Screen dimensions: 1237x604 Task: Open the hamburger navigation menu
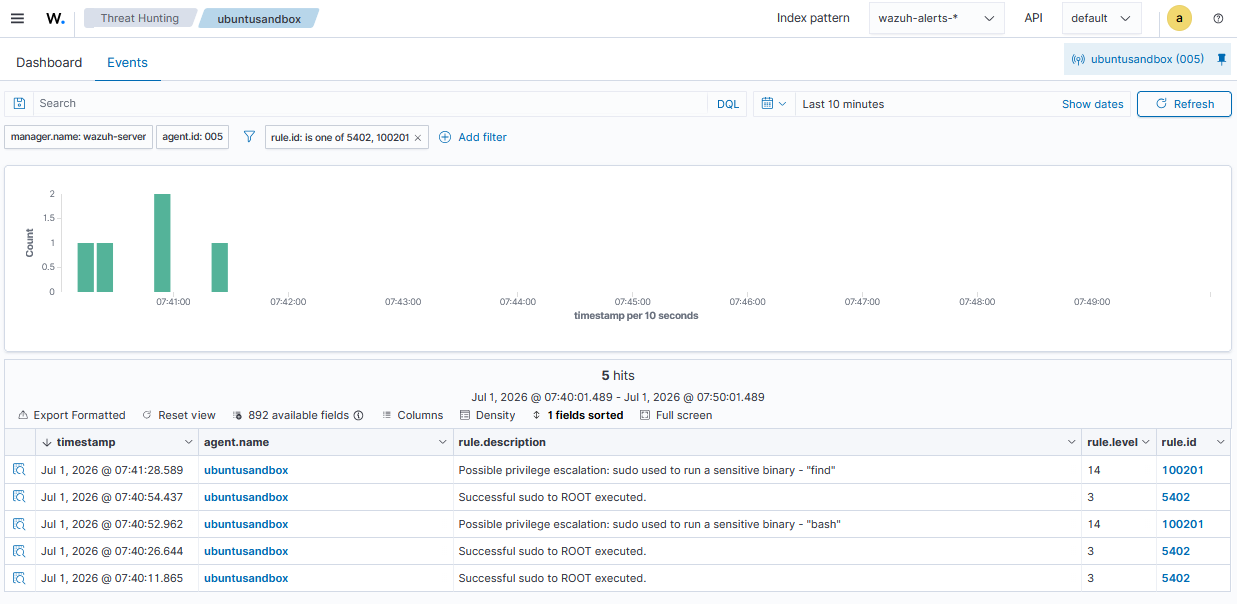click(17, 18)
